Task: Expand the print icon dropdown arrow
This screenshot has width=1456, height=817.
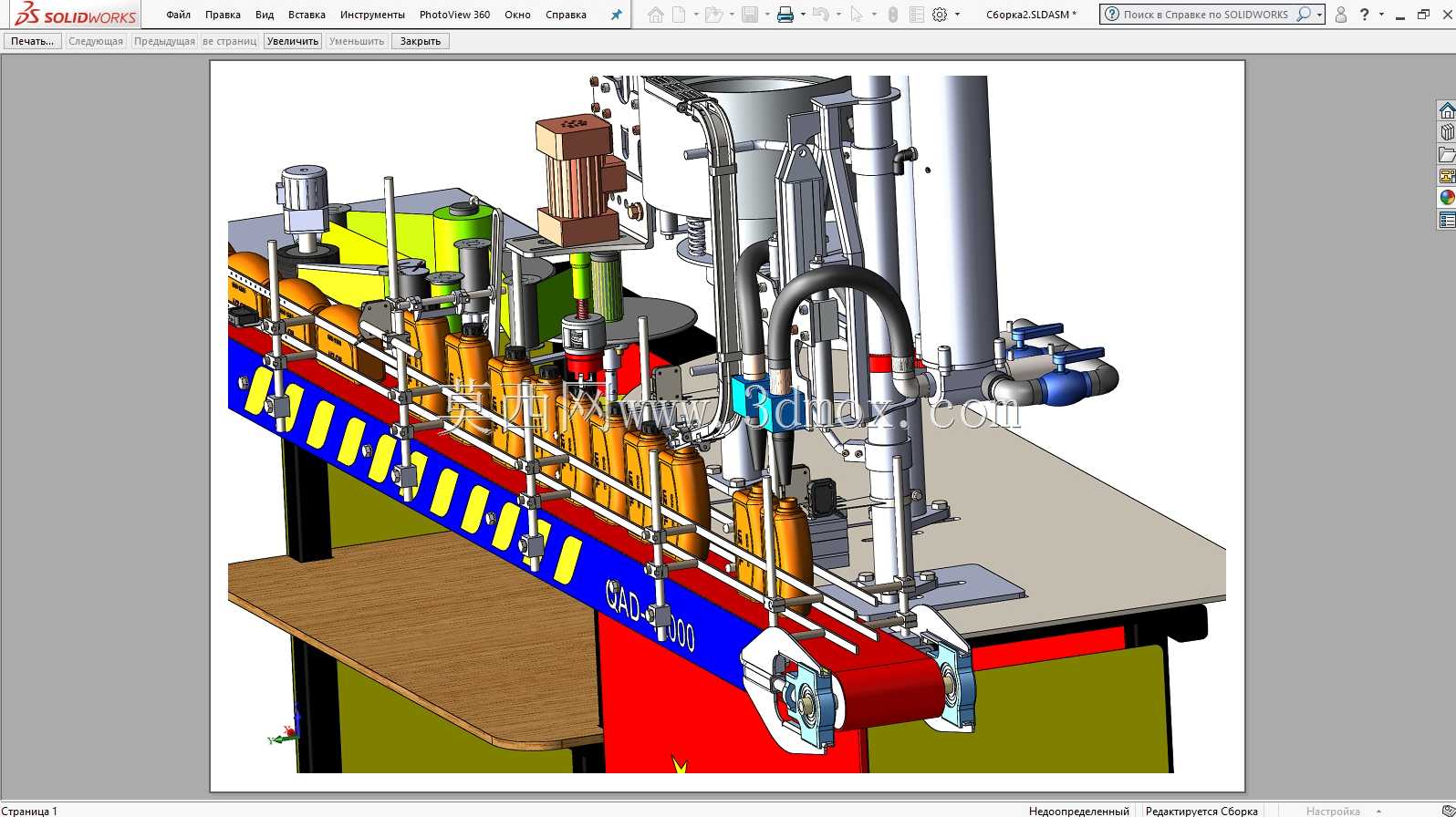Action: click(x=802, y=15)
